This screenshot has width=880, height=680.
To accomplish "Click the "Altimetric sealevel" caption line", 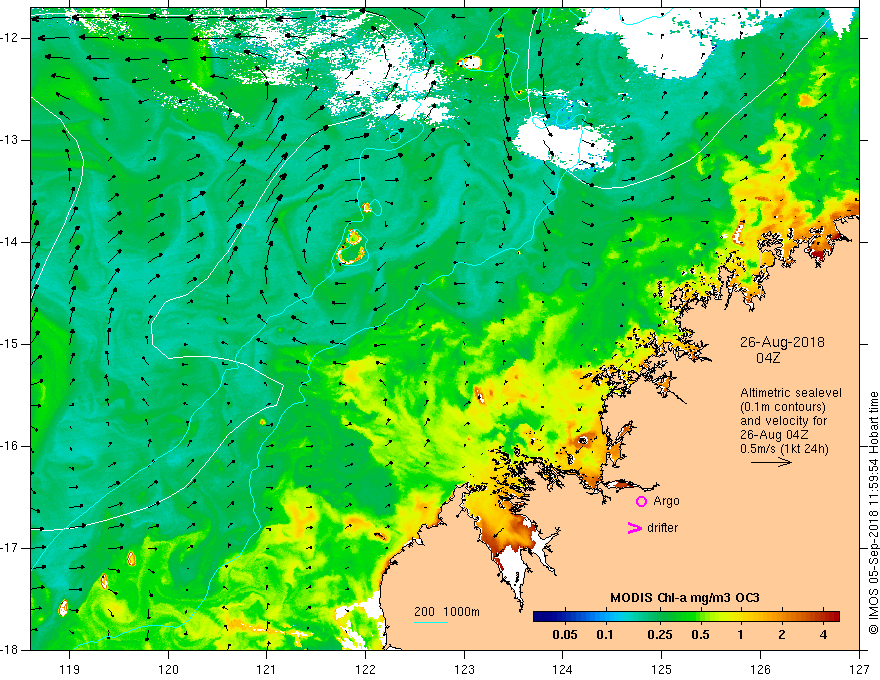I will click(x=791, y=393).
